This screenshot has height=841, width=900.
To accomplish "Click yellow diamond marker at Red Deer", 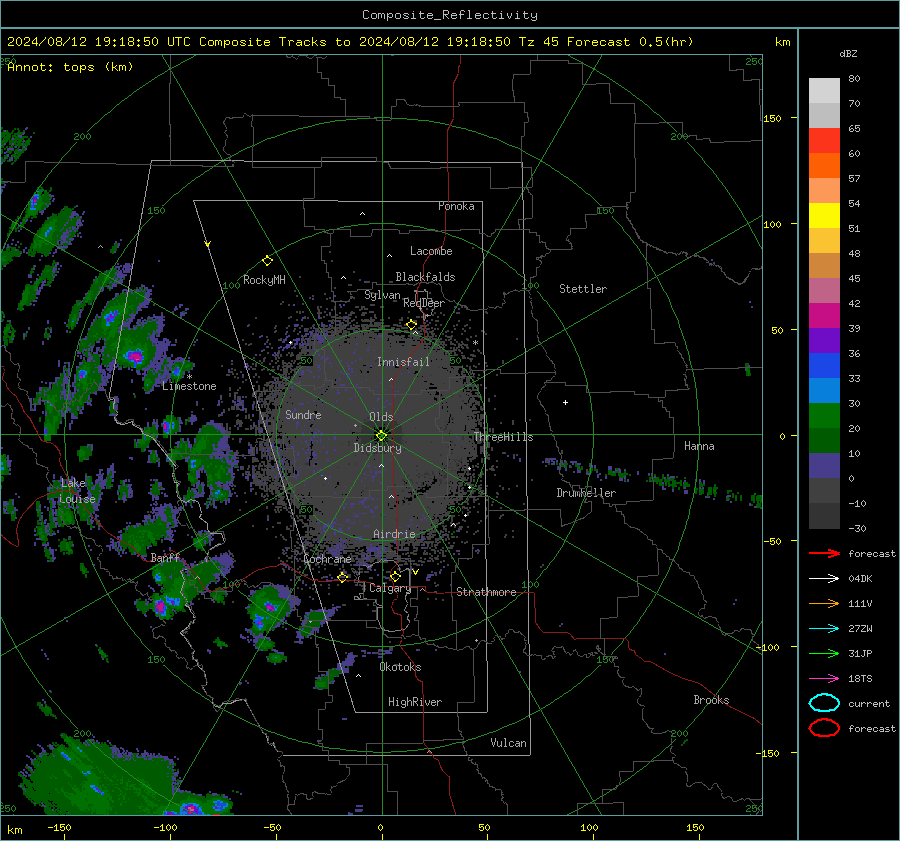I will tap(412, 325).
